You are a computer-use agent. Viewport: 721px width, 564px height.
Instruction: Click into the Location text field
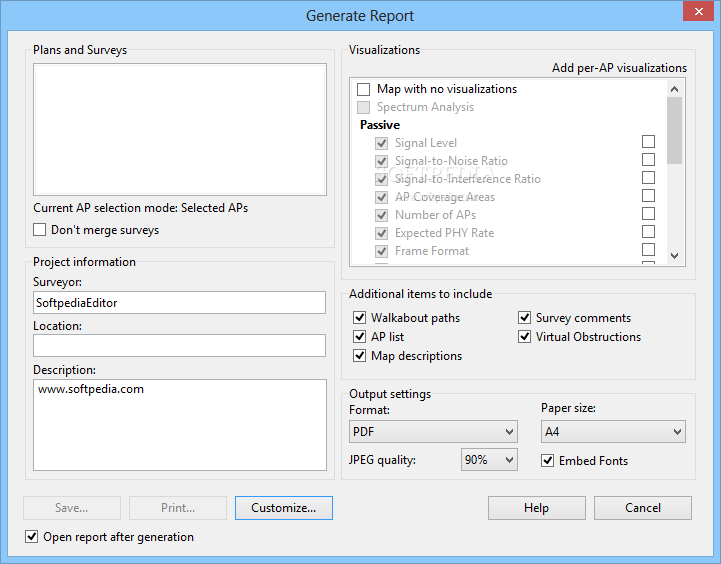coord(179,346)
